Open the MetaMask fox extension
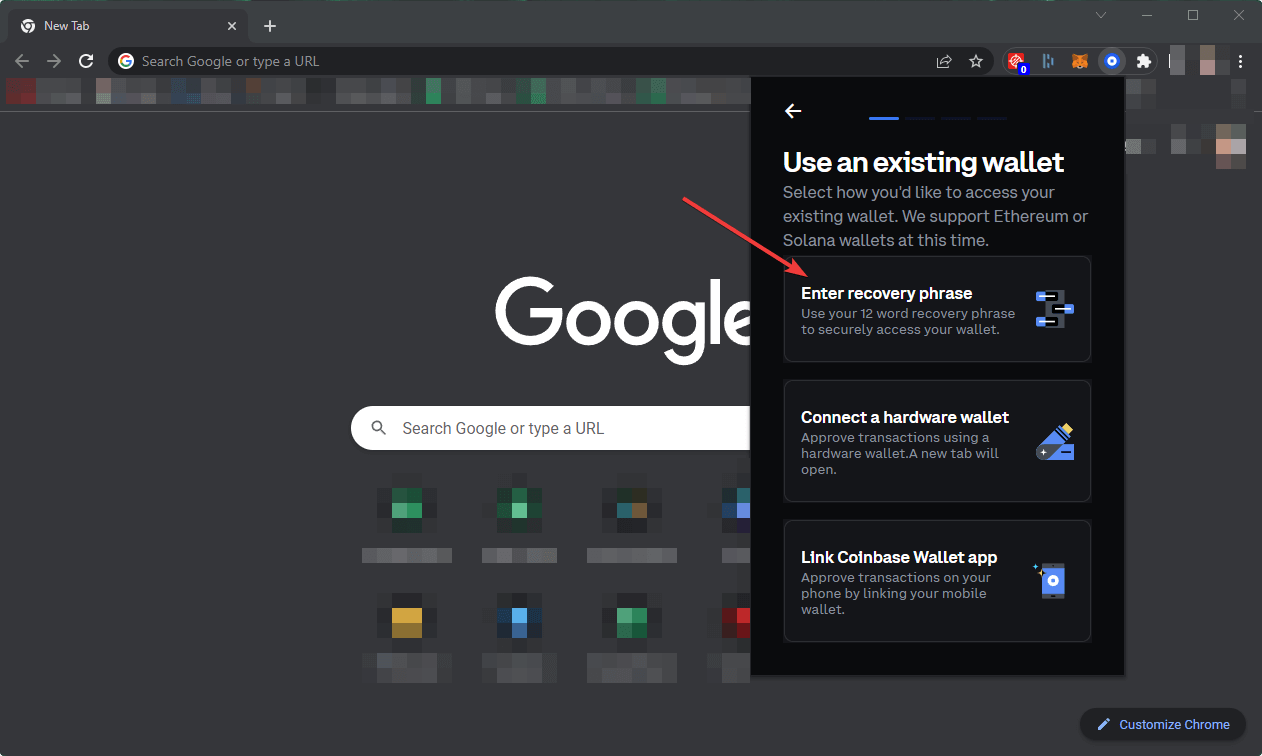 1080,61
